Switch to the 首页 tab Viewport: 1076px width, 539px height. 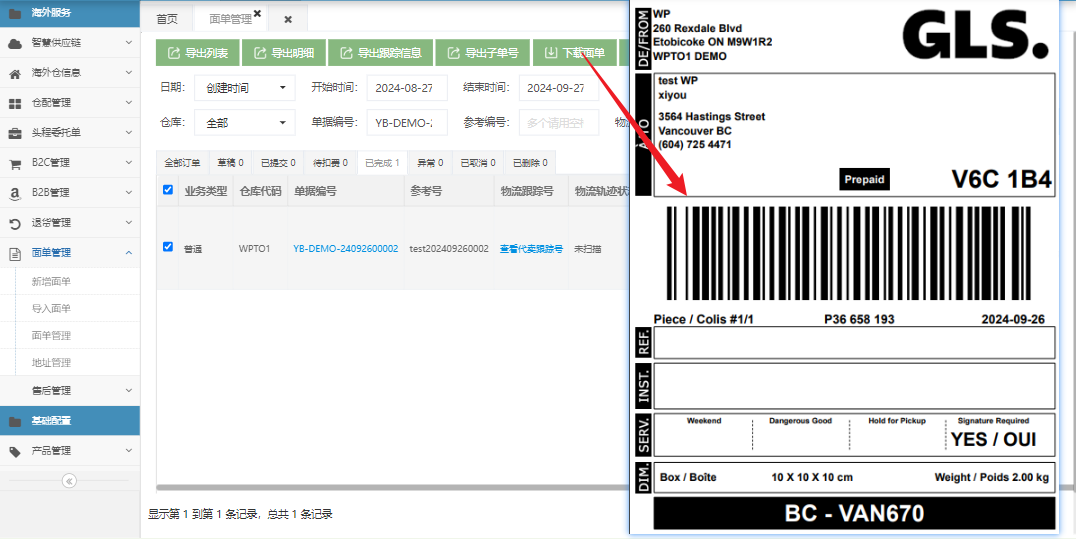pos(167,19)
